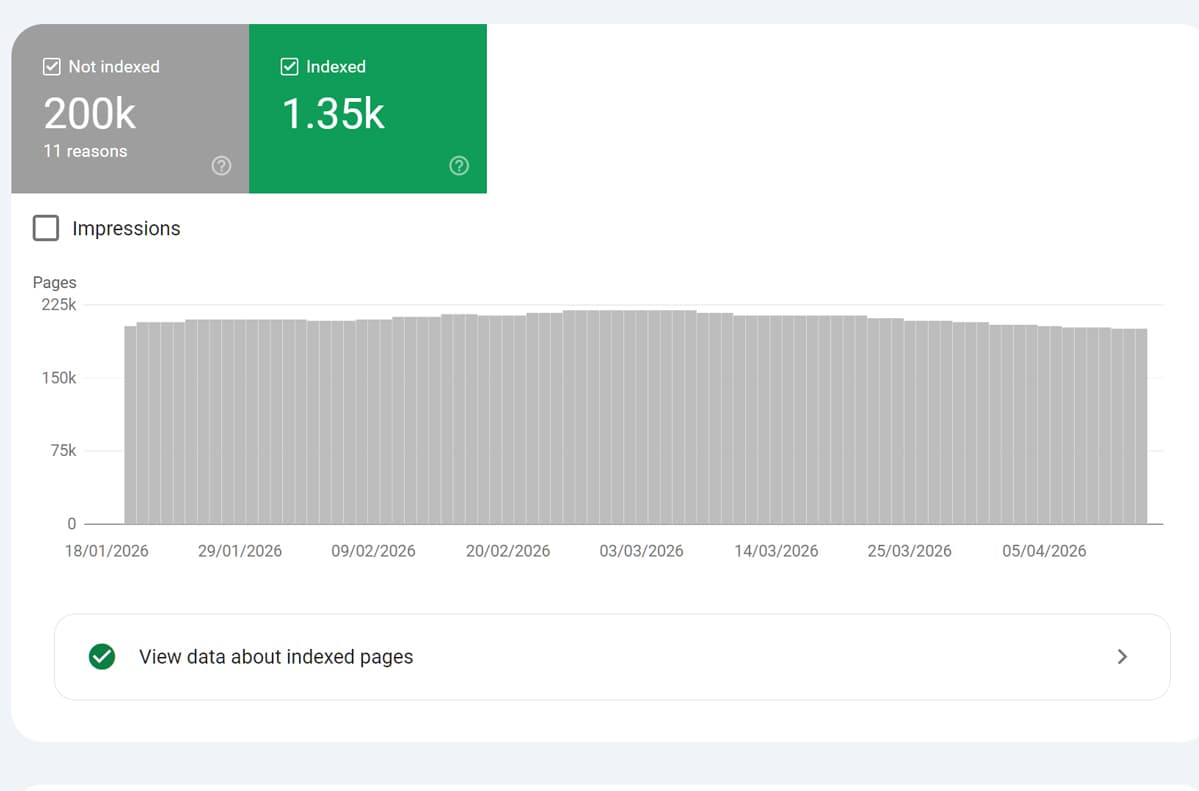The width and height of the screenshot is (1199, 791).
Task: Expand View data about indexed pages row
Action: coord(612,657)
